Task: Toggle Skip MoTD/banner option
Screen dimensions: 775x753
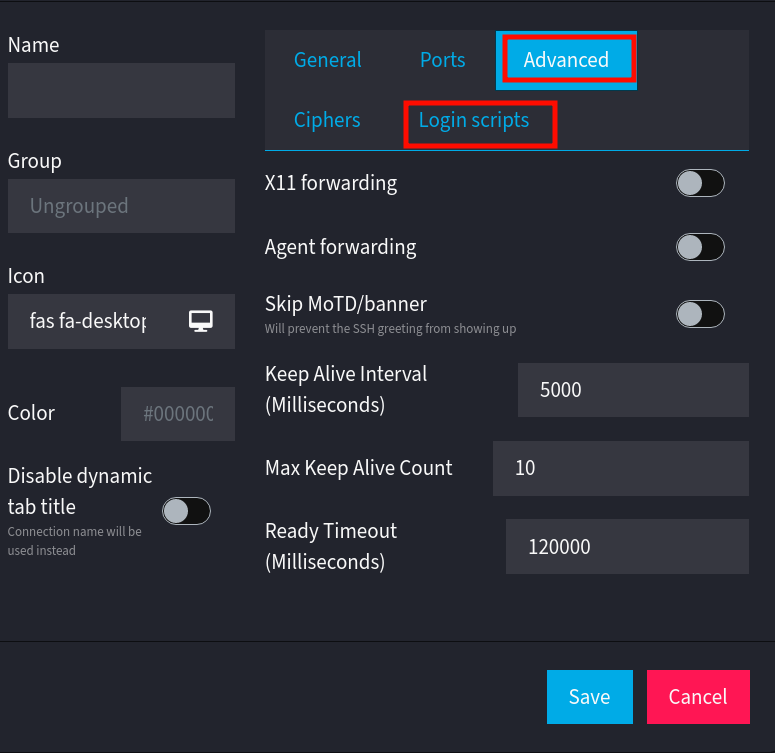Action: coord(699,314)
